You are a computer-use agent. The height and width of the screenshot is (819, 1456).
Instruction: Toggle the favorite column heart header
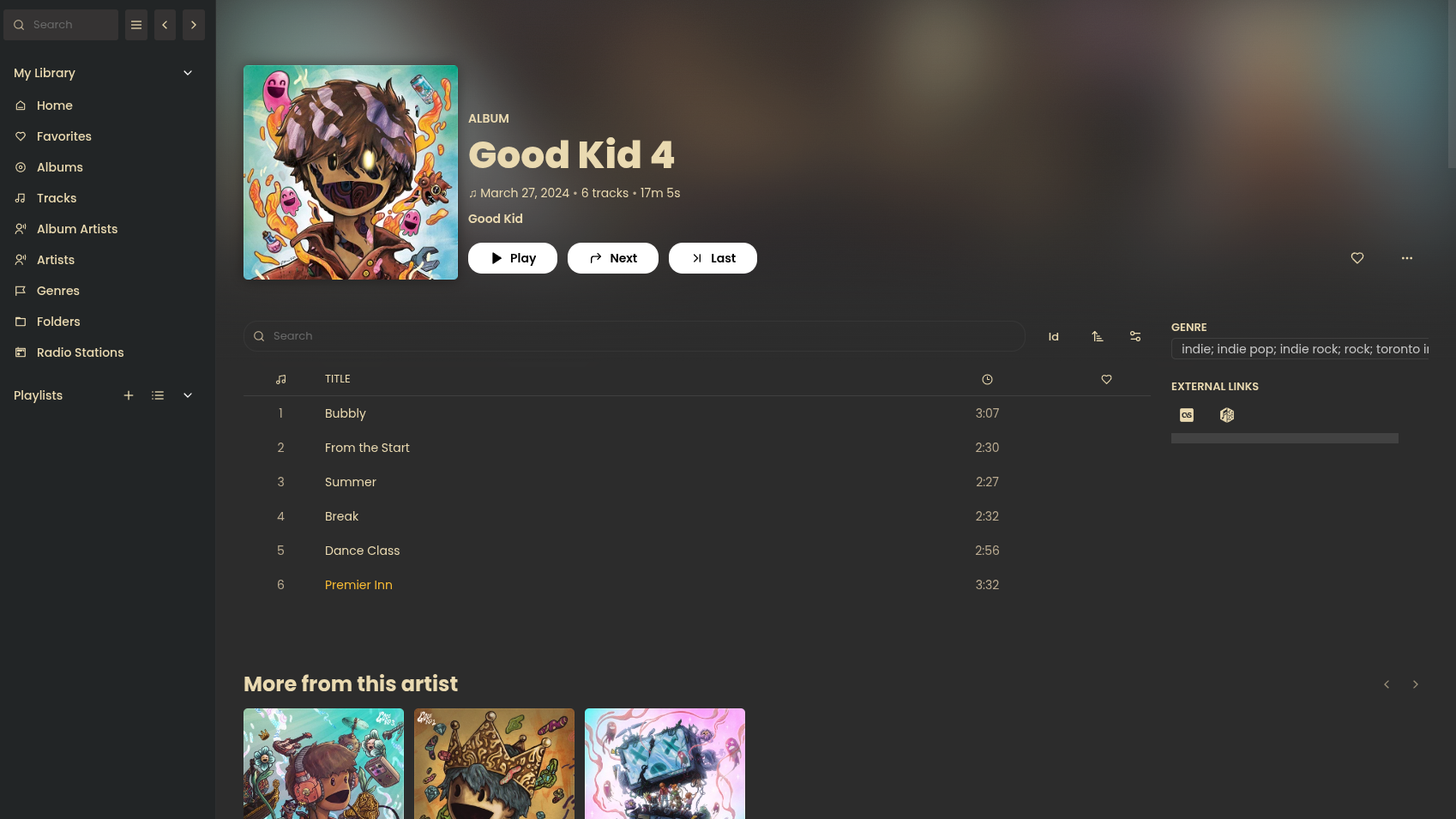(x=1107, y=379)
